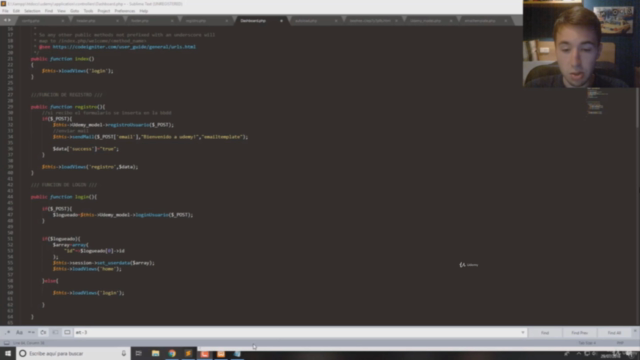
Task: Click the codeigniter.com user guide URL
Action: 124,47
